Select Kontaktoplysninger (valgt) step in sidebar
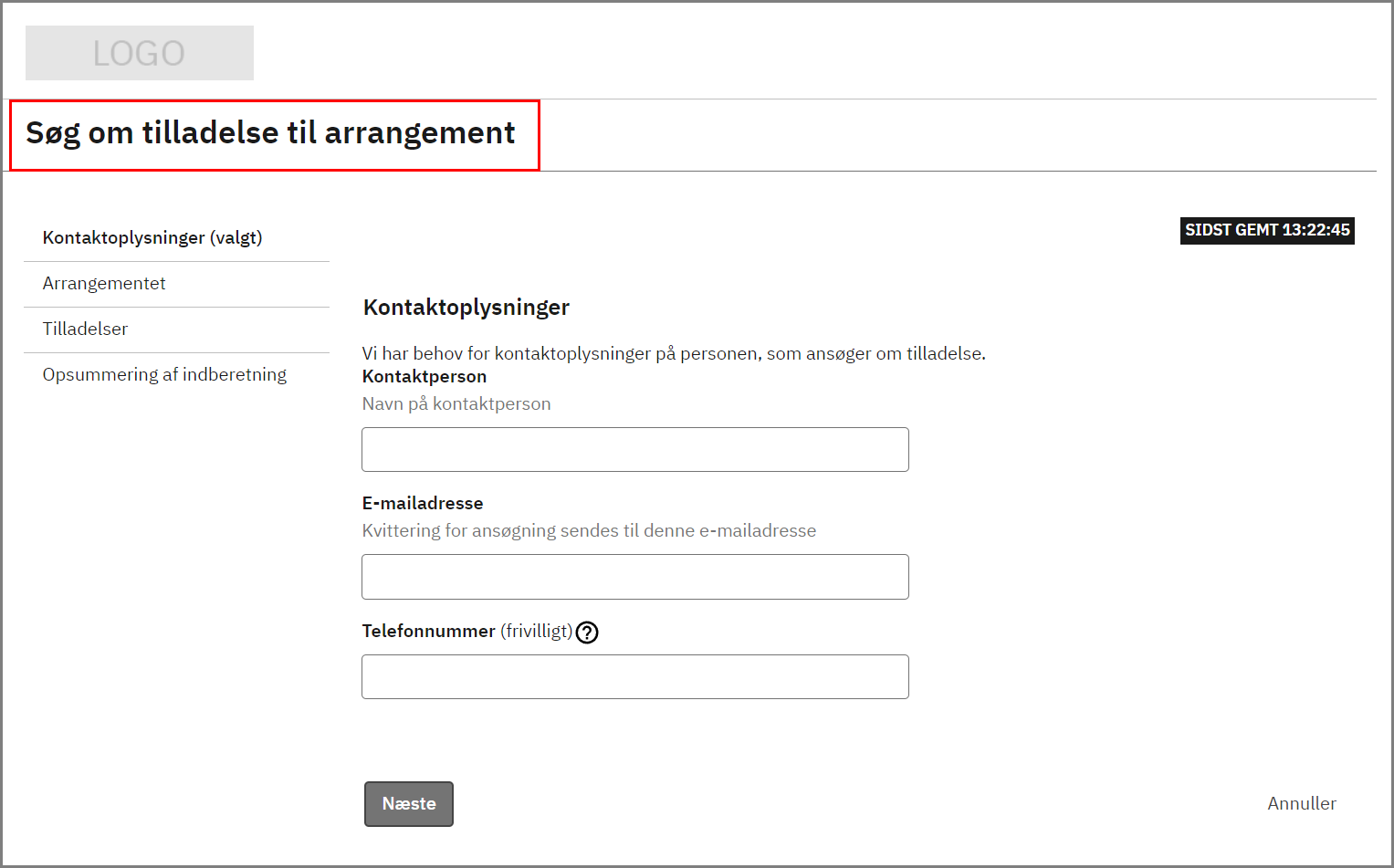This screenshot has width=1394, height=868. (152, 238)
